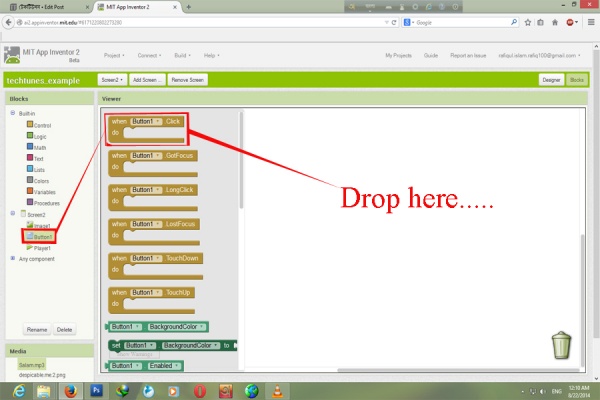Click the browser back button
The image size is (600, 400).
pos(8,23)
